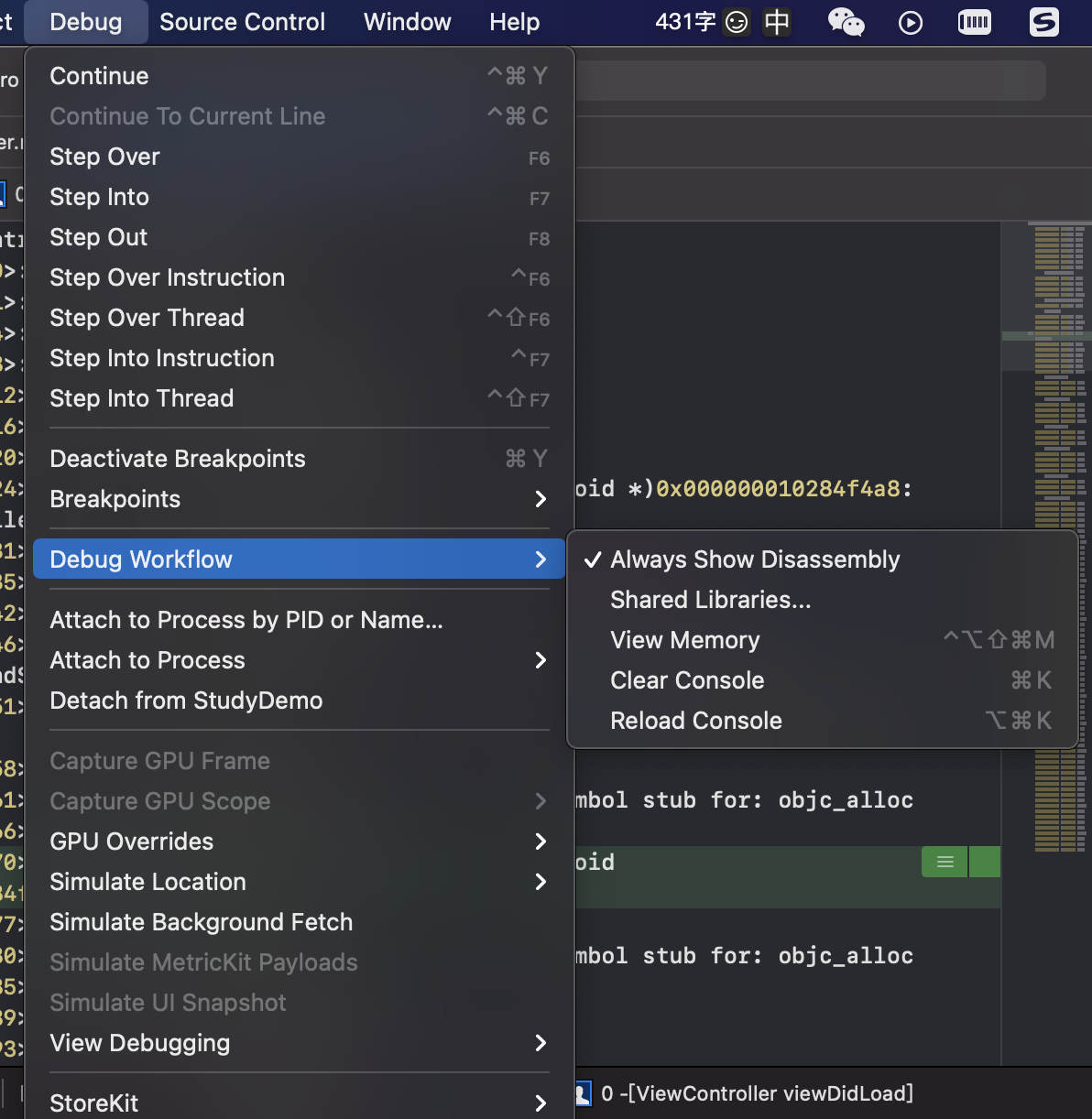
Task: Click address 0x000000010284f4a8 in disassembly
Action: tap(779, 488)
